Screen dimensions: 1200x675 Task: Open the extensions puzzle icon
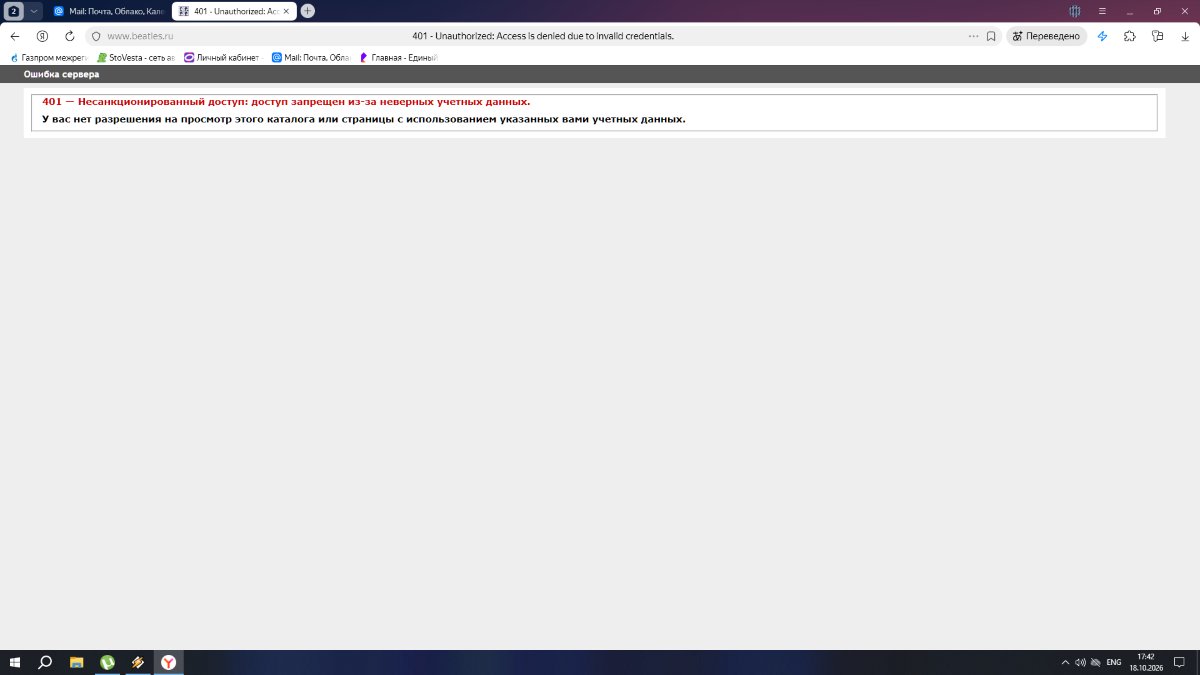1130,36
